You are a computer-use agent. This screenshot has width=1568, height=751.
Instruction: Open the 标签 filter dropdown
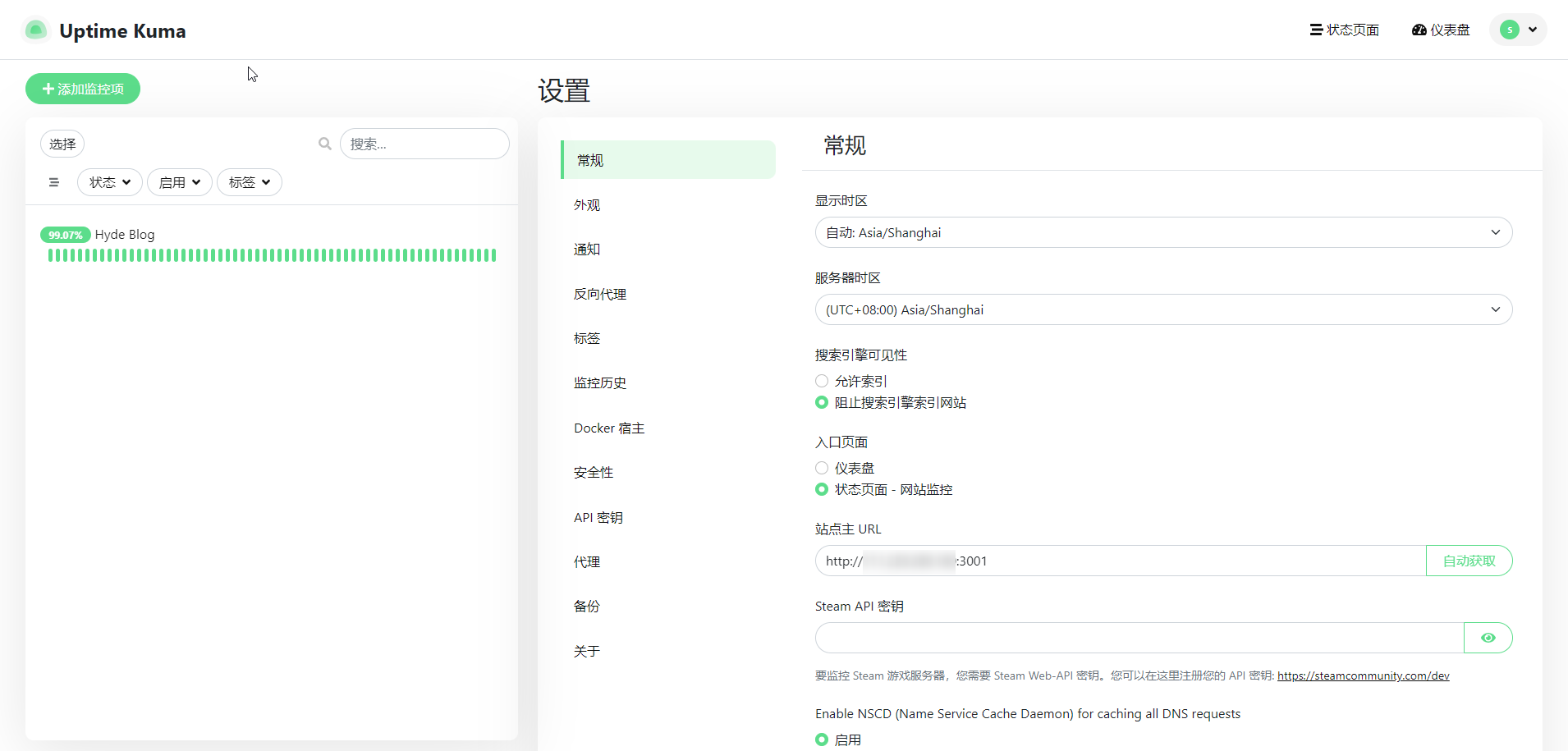250,182
